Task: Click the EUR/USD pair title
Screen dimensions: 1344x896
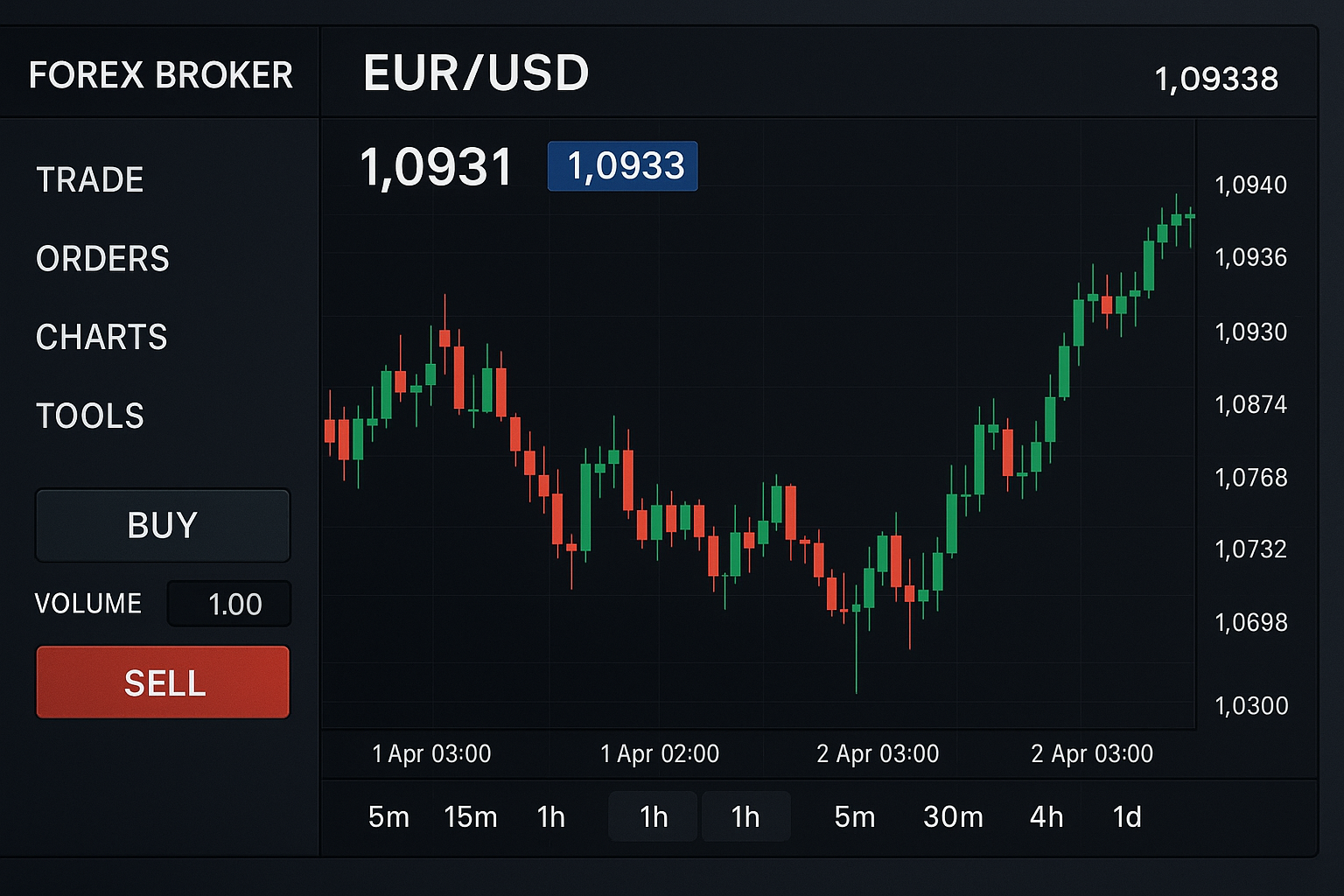Action: pyautogui.click(x=476, y=73)
